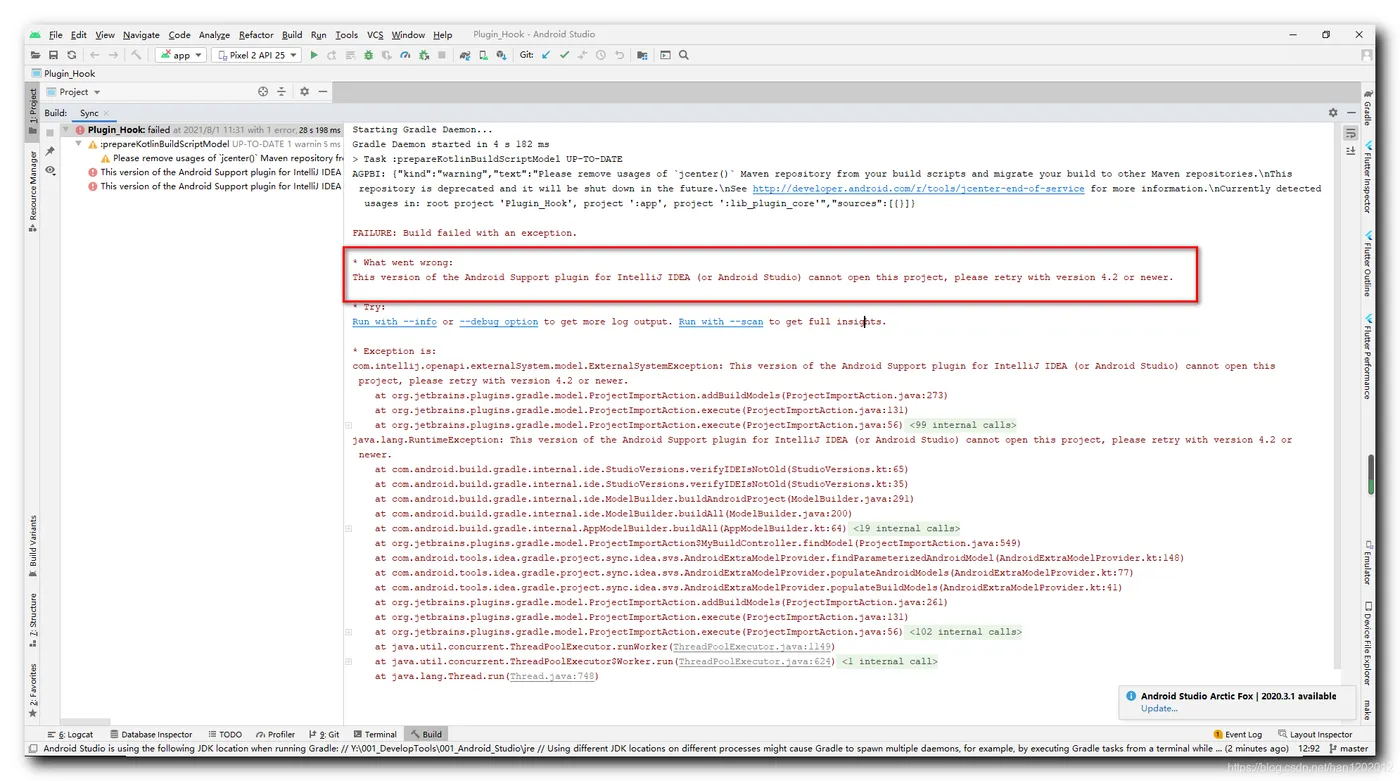Viewport: 1400px width, 781px height.
Task: Open the Pixel 2 API 25 device dropdown
Action: click(x=256, y=55)
